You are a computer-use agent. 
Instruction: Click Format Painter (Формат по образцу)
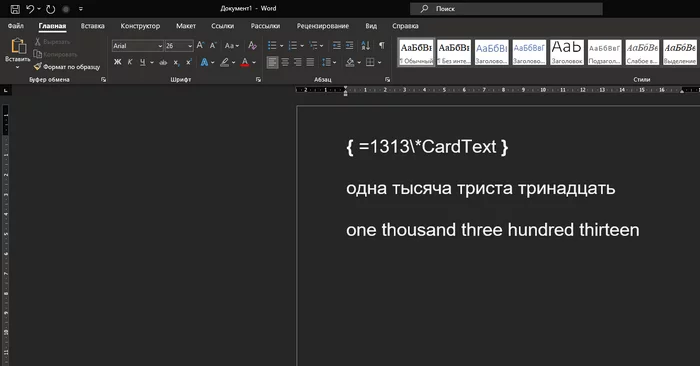(67, 67)
